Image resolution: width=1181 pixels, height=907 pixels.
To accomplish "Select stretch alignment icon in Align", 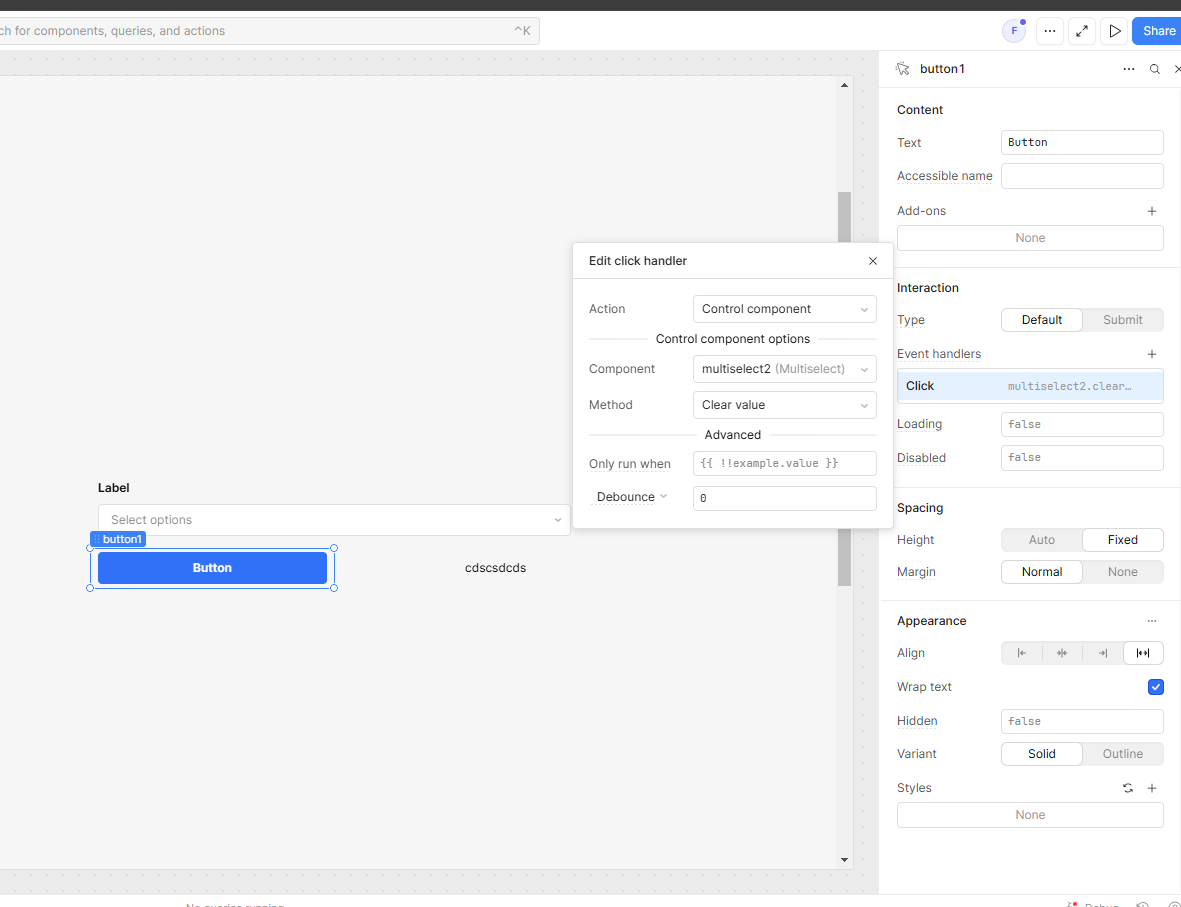I will [x=1143, y=653].
